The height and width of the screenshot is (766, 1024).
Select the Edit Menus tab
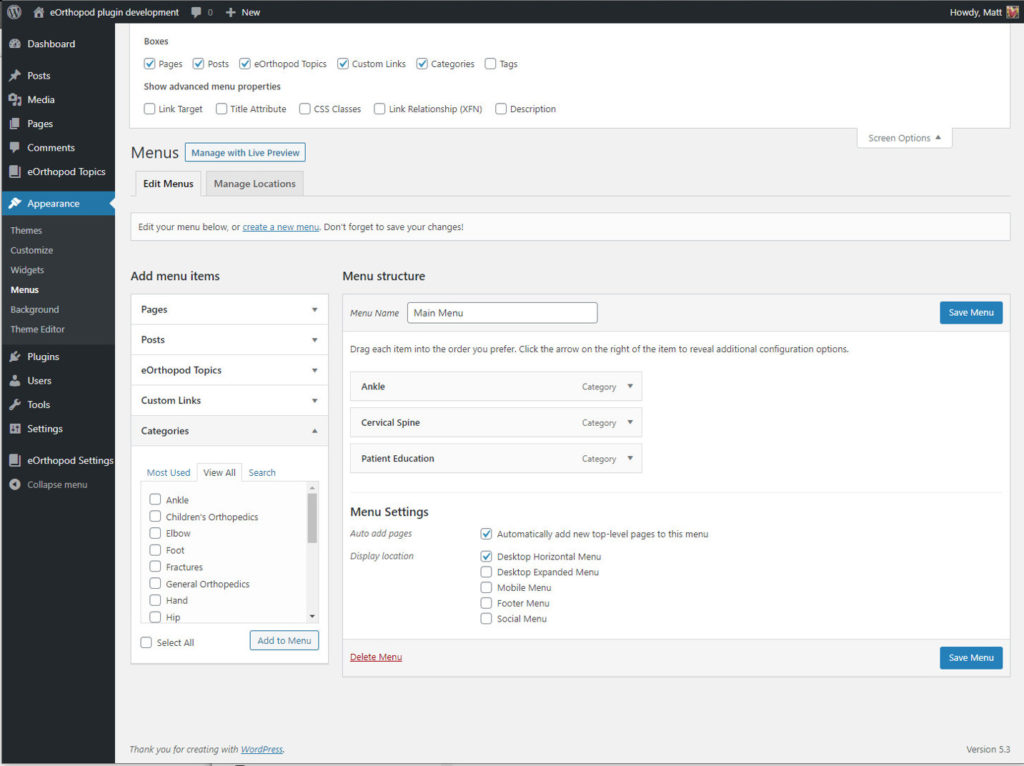click(x=168, y=184)
